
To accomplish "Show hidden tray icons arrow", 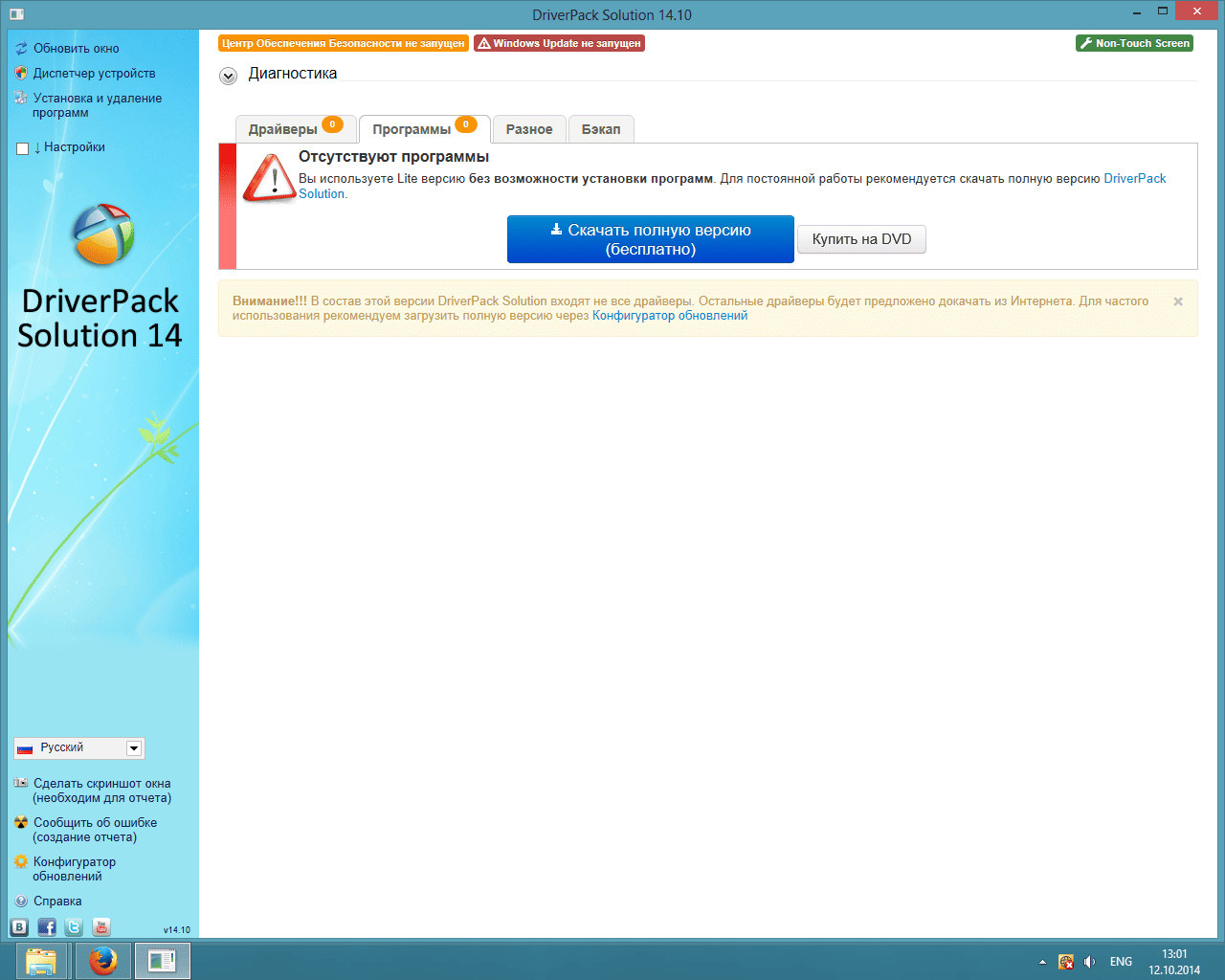I will (1042, 962).
